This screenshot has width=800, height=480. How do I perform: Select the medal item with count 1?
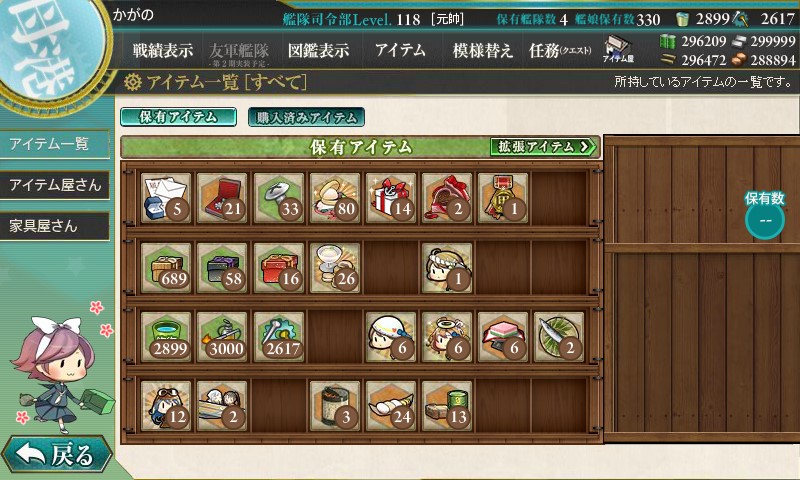pos(503,198)
